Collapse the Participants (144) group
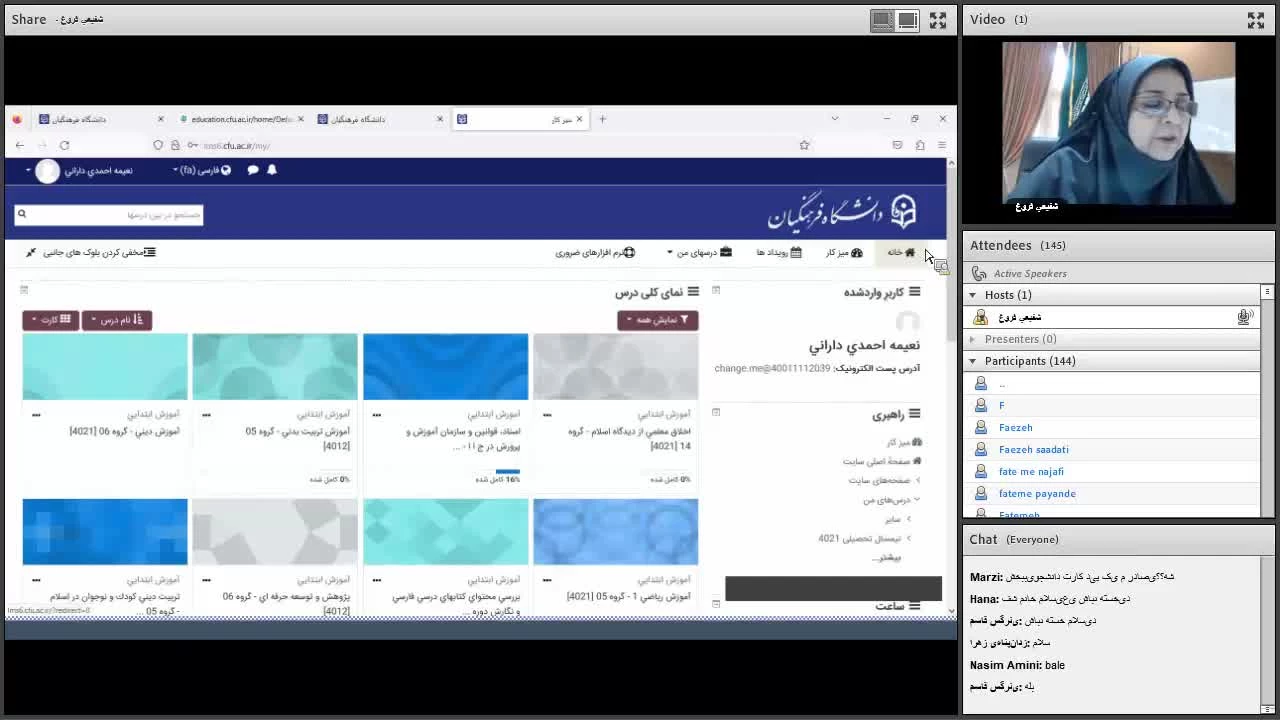 coord(972,361)
